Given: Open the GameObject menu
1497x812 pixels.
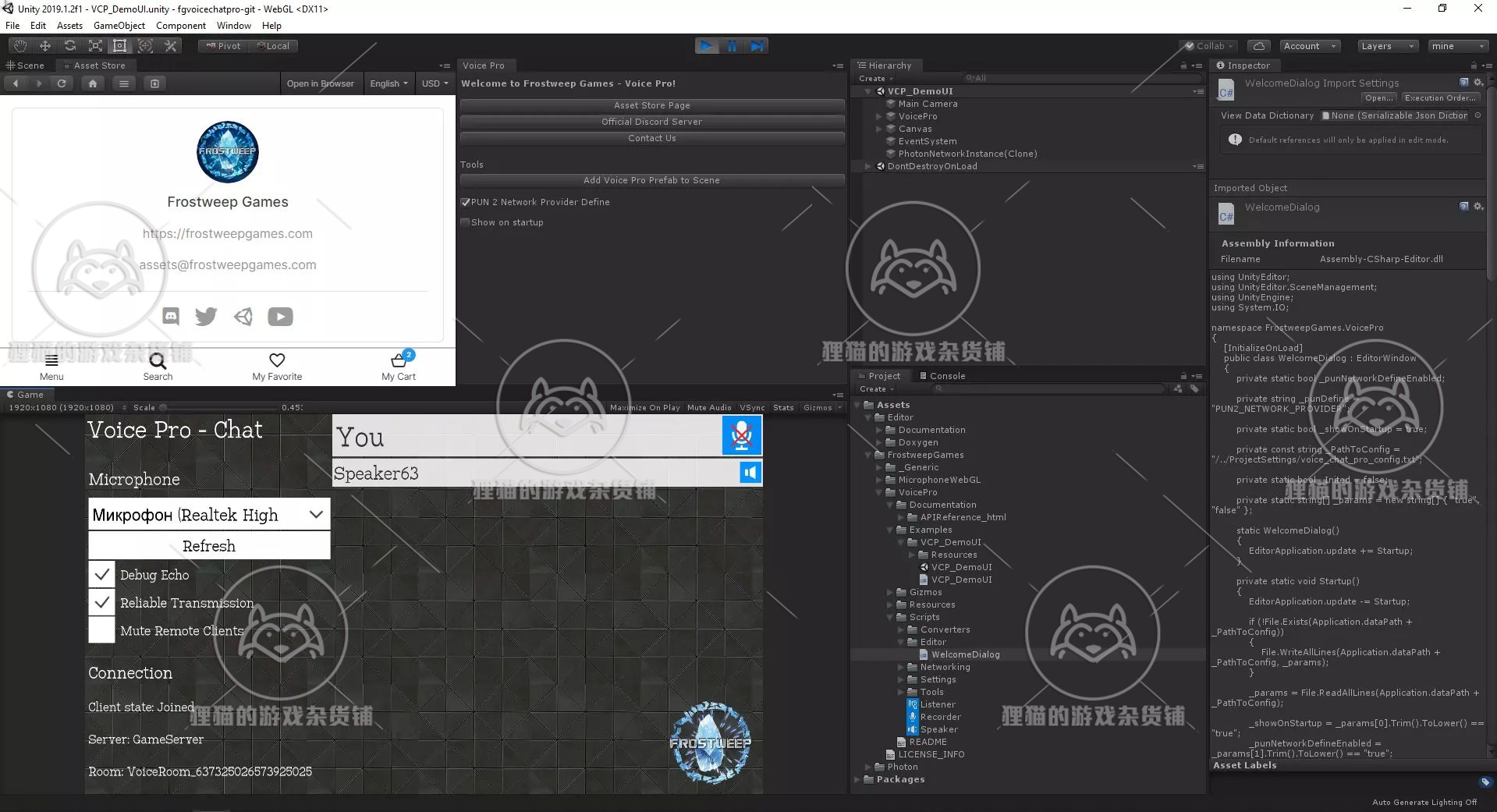Looking at the screenshot, I should click(x=119, y=26).
